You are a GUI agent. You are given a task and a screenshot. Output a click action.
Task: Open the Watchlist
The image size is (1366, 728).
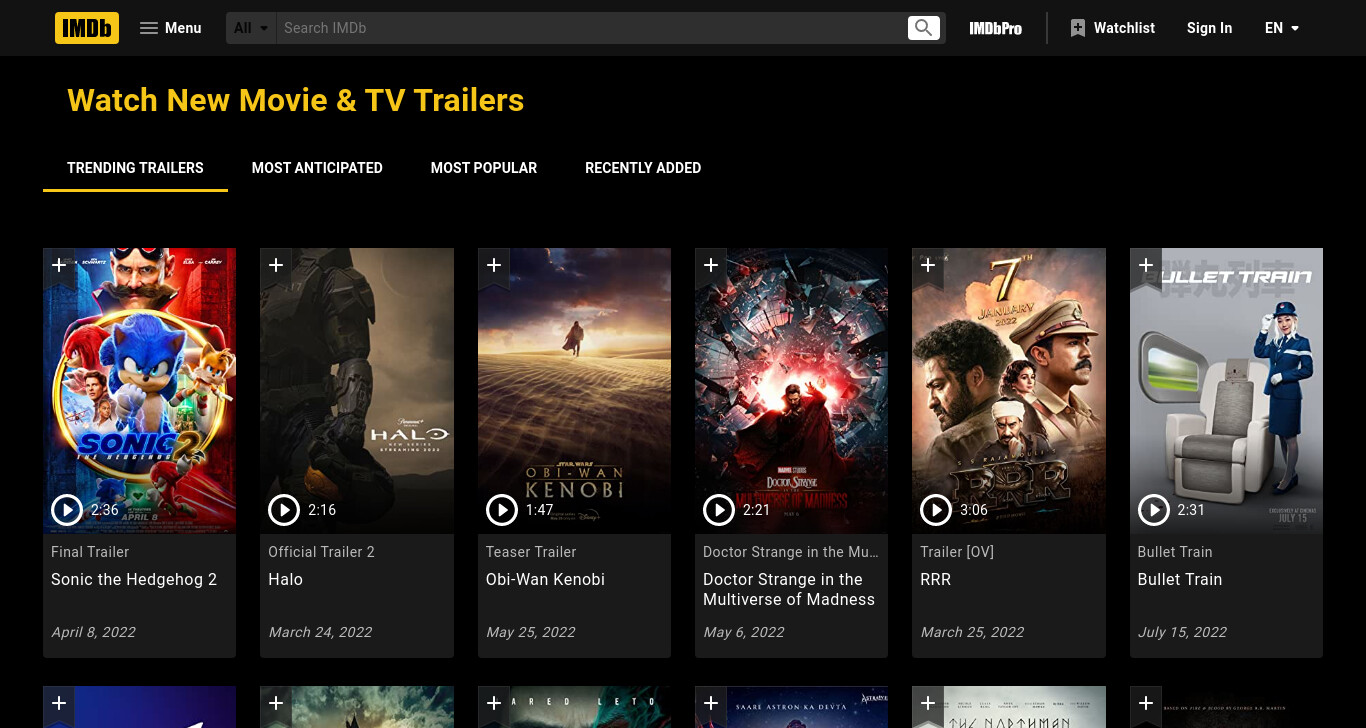pos(1112,28)
